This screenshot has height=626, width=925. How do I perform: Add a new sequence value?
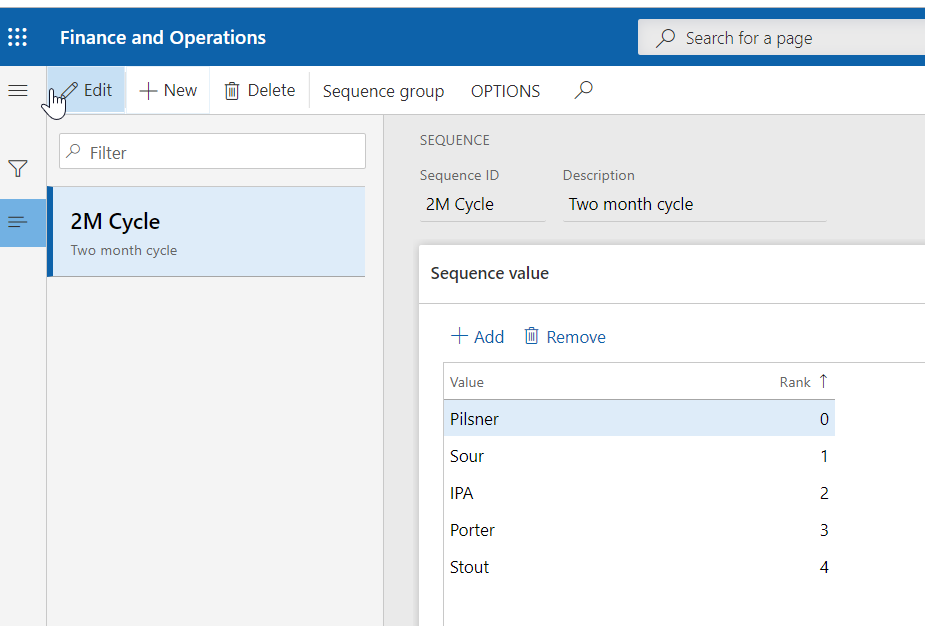(x=477, y=337)
